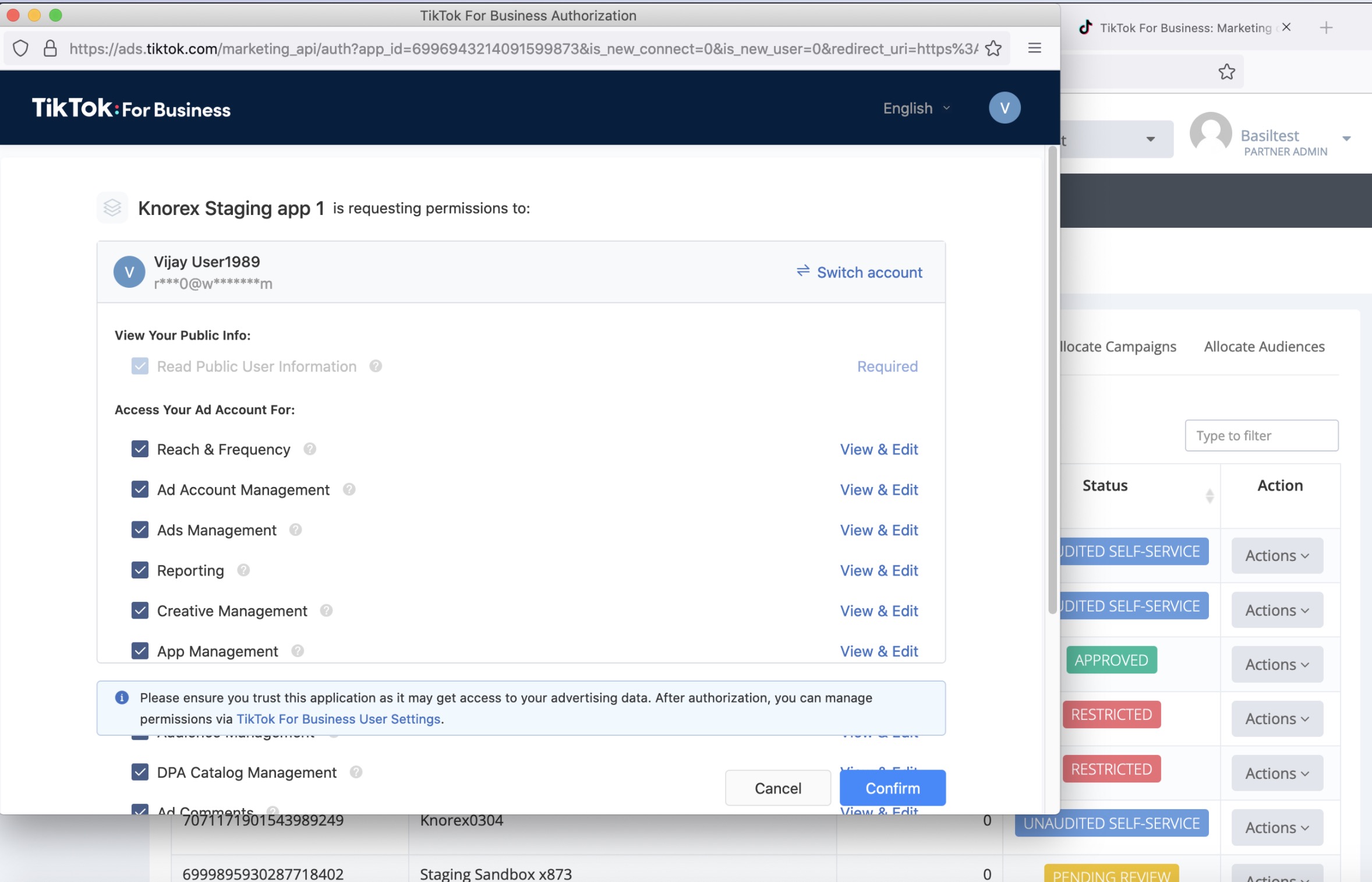This screenshot has width=1372, height=882.
Task: Uncheck the Creative Management permission
Action: (x=140, y=611)
